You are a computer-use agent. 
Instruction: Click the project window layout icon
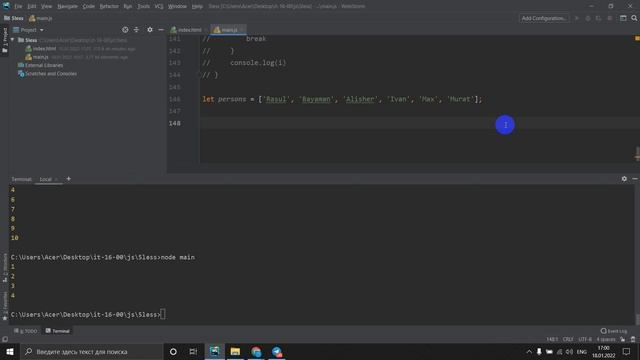click(623, 18)
